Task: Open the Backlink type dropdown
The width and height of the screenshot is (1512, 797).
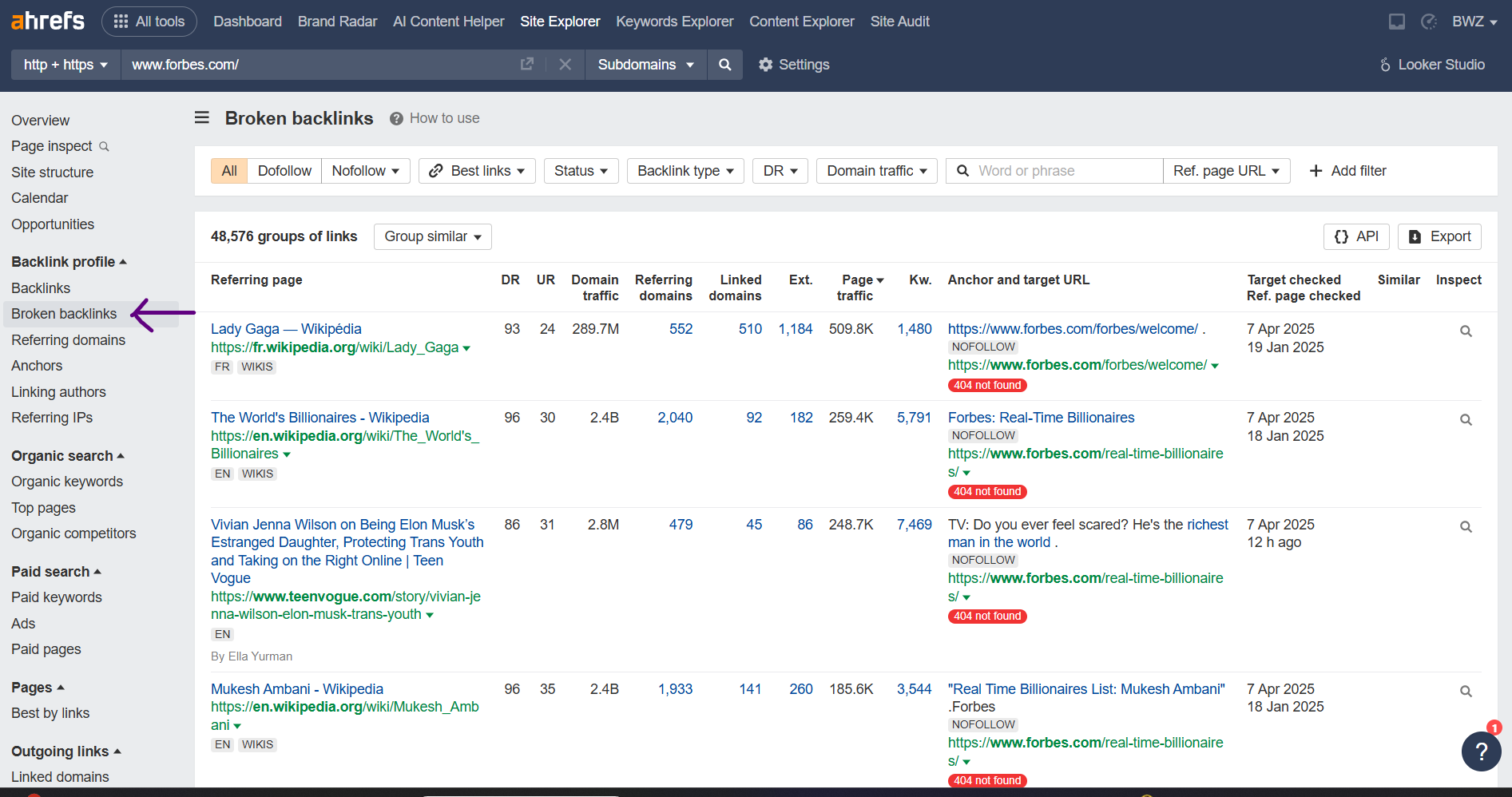Action: (x=685, y=171)
